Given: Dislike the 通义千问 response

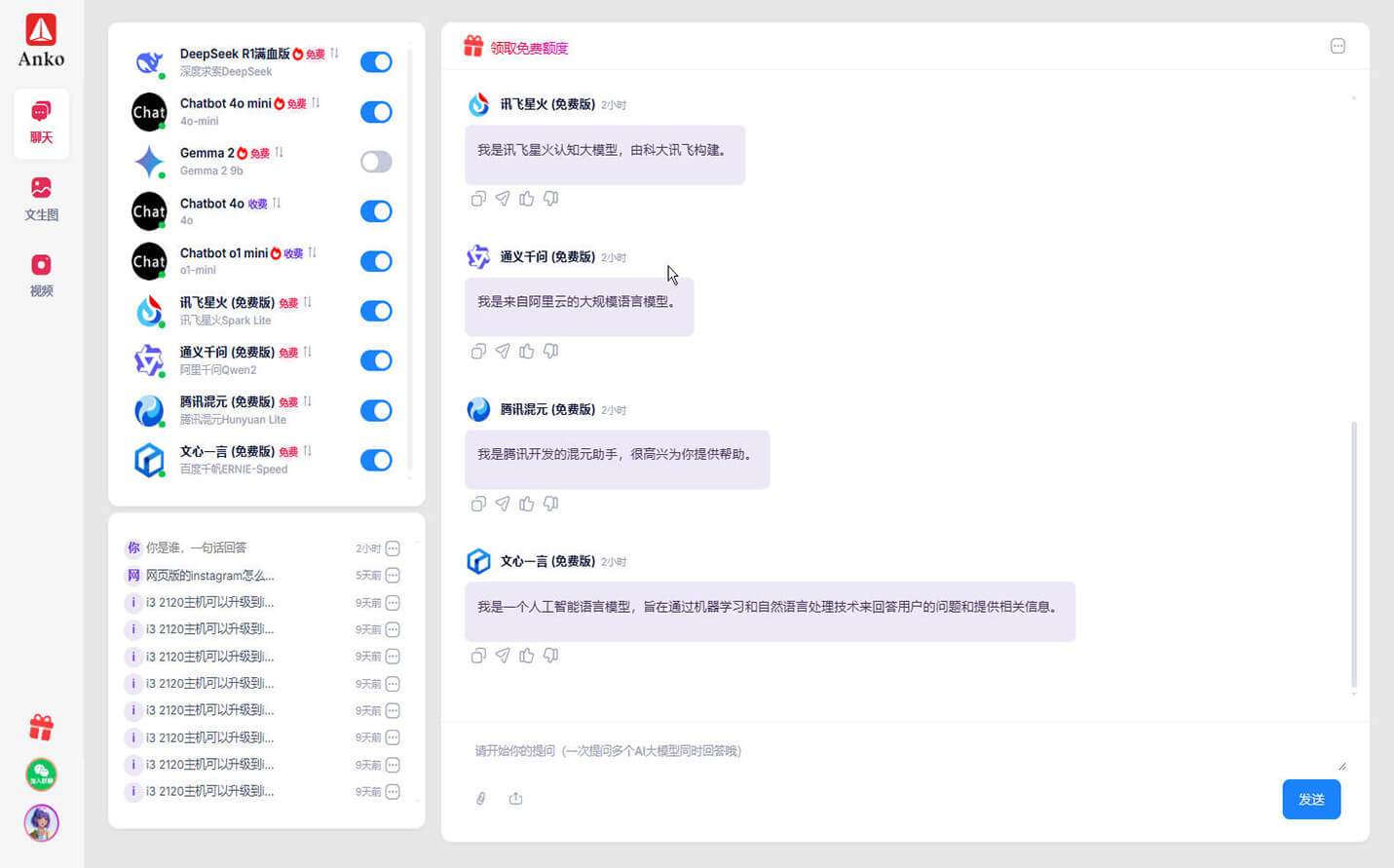Looking at the screenshot, I should pyautogui.click(x=551, y=351).
